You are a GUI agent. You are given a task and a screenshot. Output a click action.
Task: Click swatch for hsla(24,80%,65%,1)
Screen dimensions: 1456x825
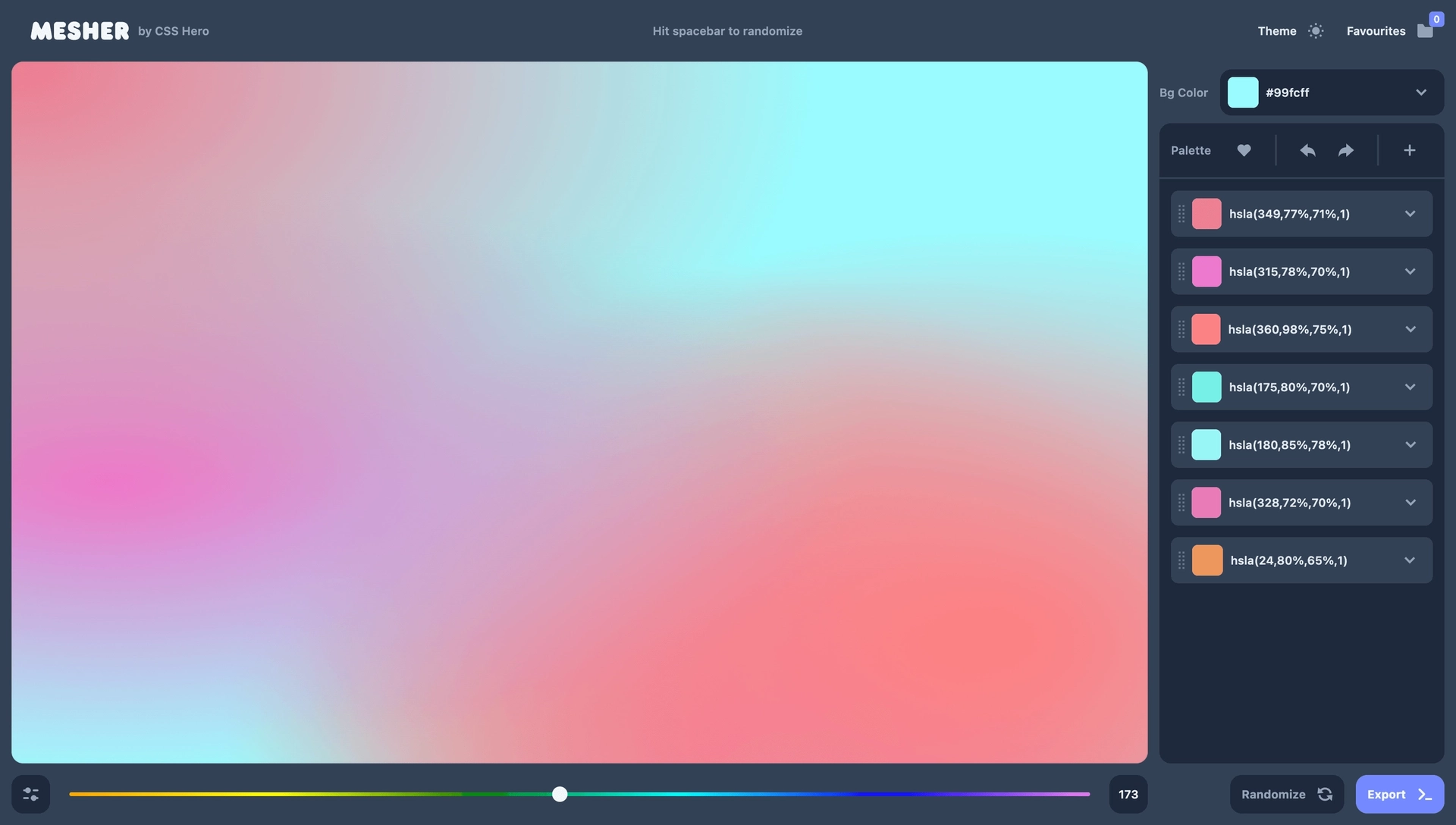pos(1207,560)
